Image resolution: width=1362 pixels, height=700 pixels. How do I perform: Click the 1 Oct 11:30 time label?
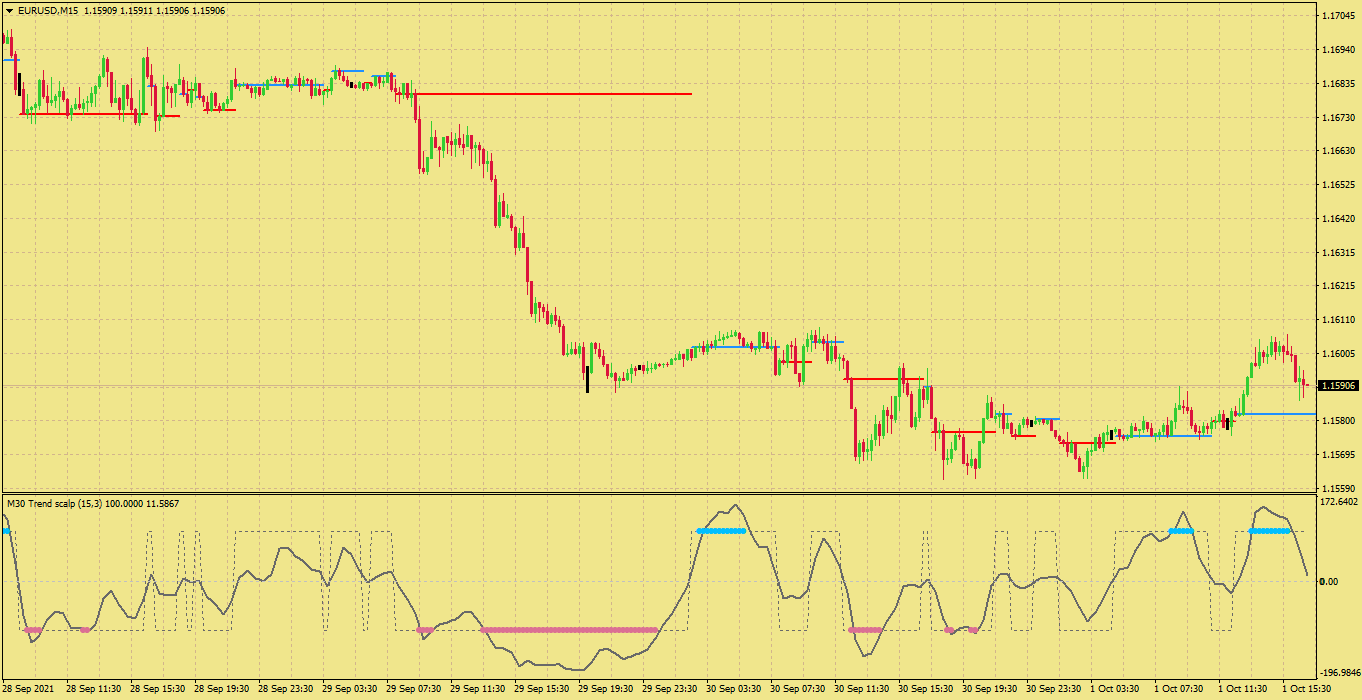pyautogui.click(x=1244, y=689)
